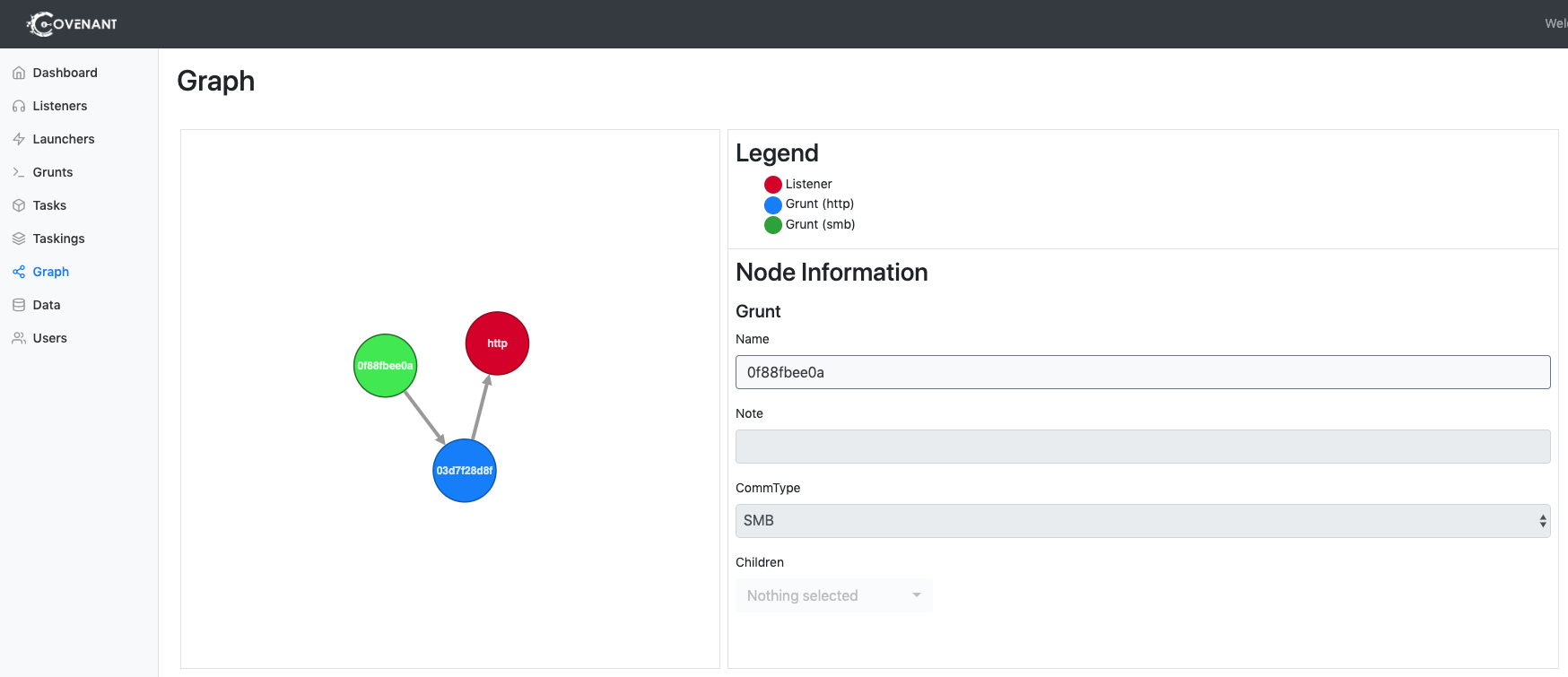Click the 'Listener' legend label
Viewport: 1568px width, 677px height.
click(x=809, y=184)
